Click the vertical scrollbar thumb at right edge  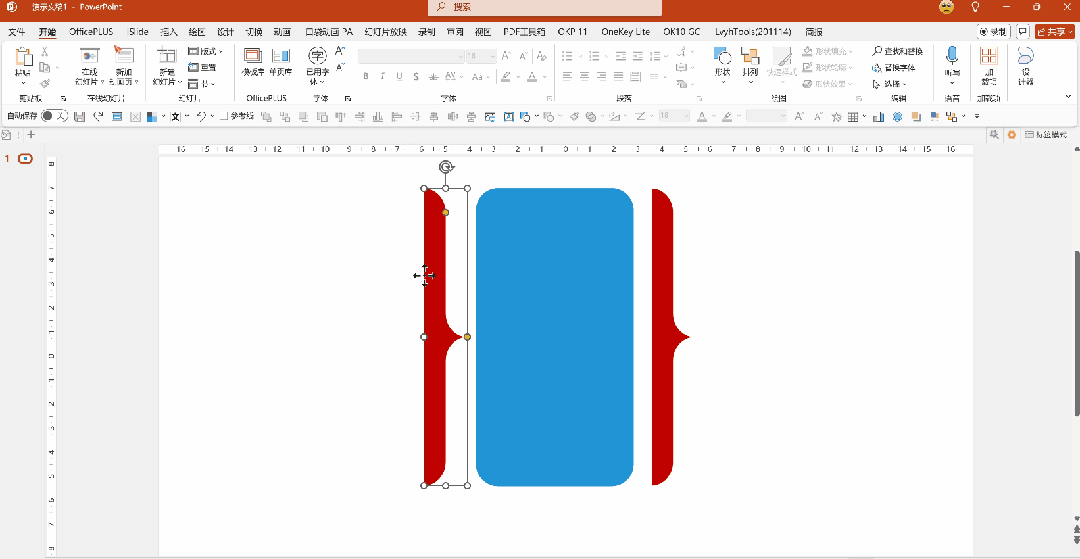1077,334
